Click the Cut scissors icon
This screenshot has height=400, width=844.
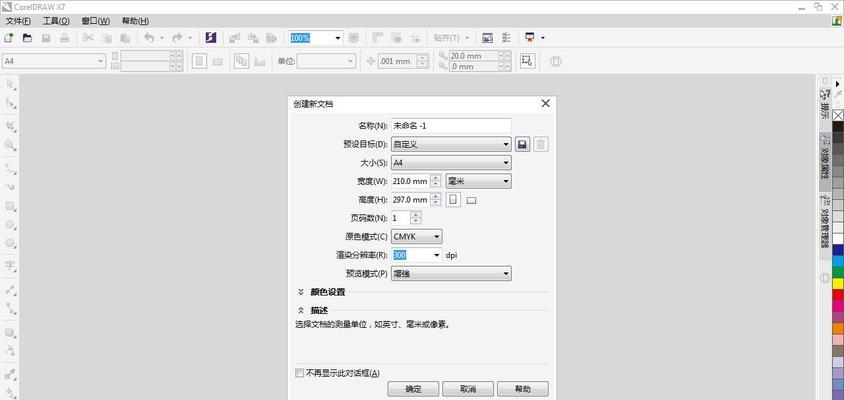(x=88, y=38)
